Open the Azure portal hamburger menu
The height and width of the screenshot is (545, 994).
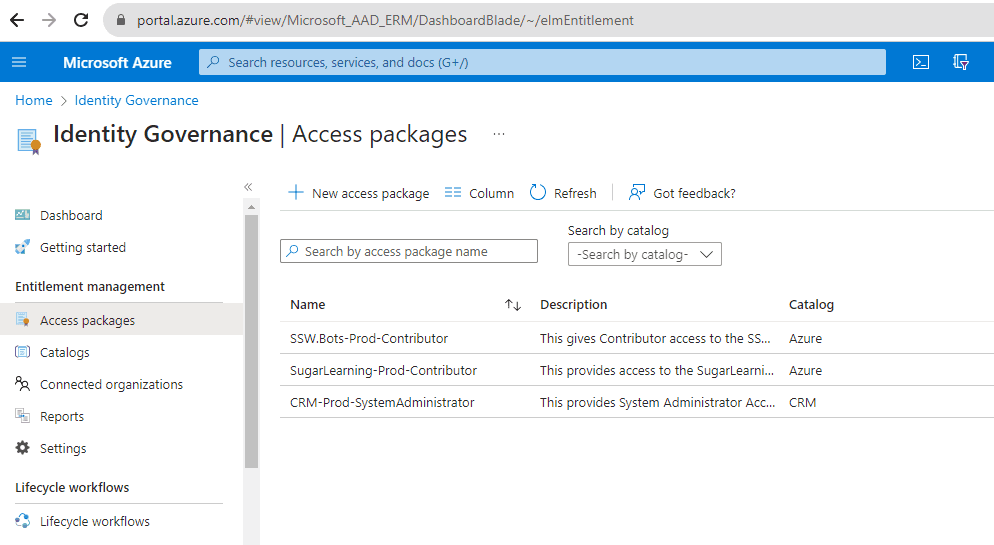coord(19,62)
